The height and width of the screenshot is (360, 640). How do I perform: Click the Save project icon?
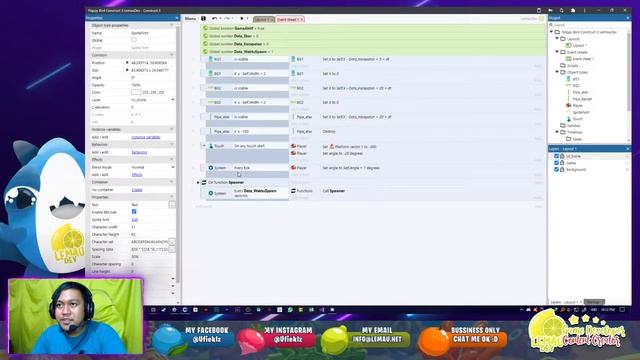coord(203,18)
